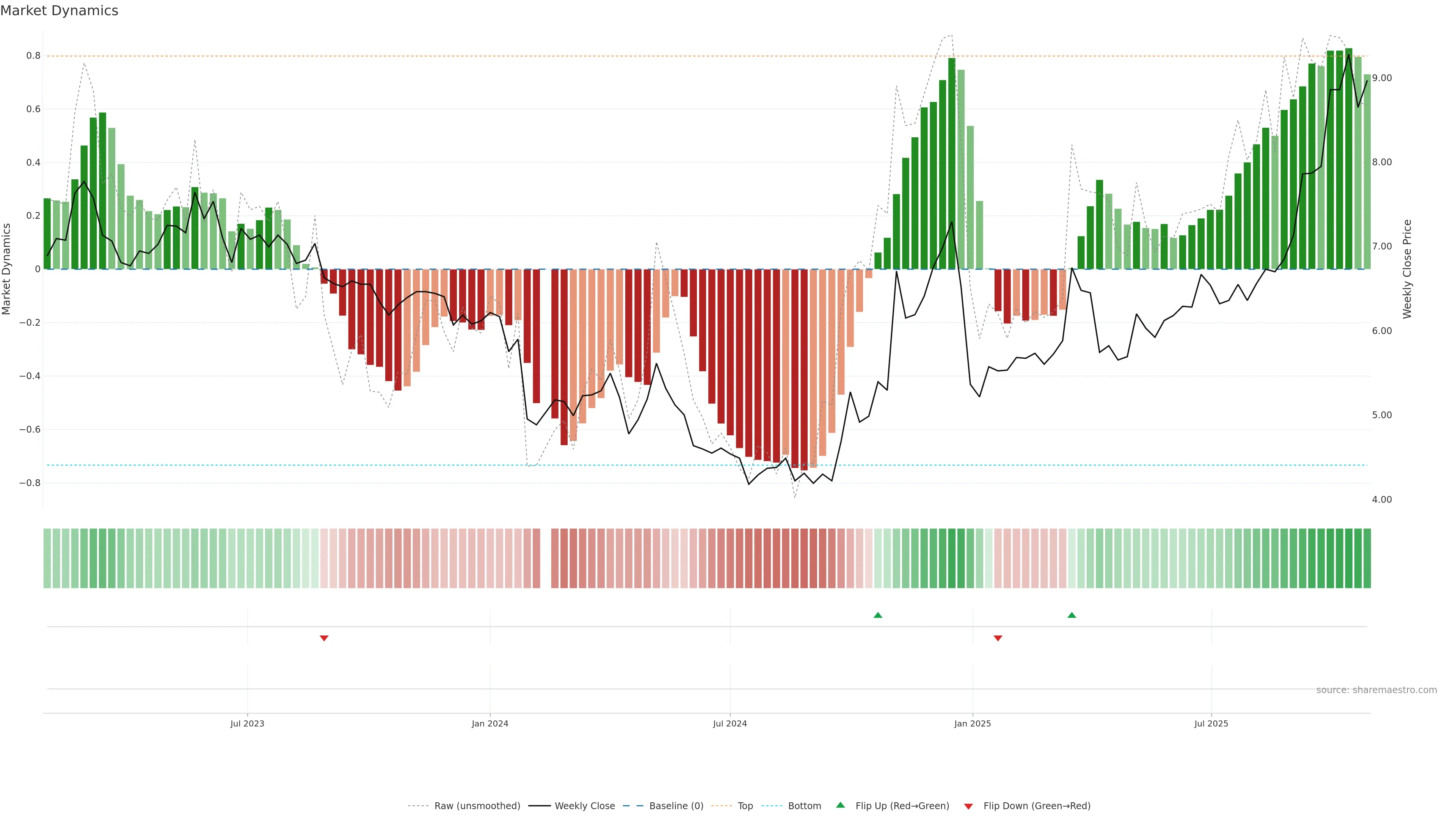Click green Flip Up triangle in legend

click(x=841, y=805)
